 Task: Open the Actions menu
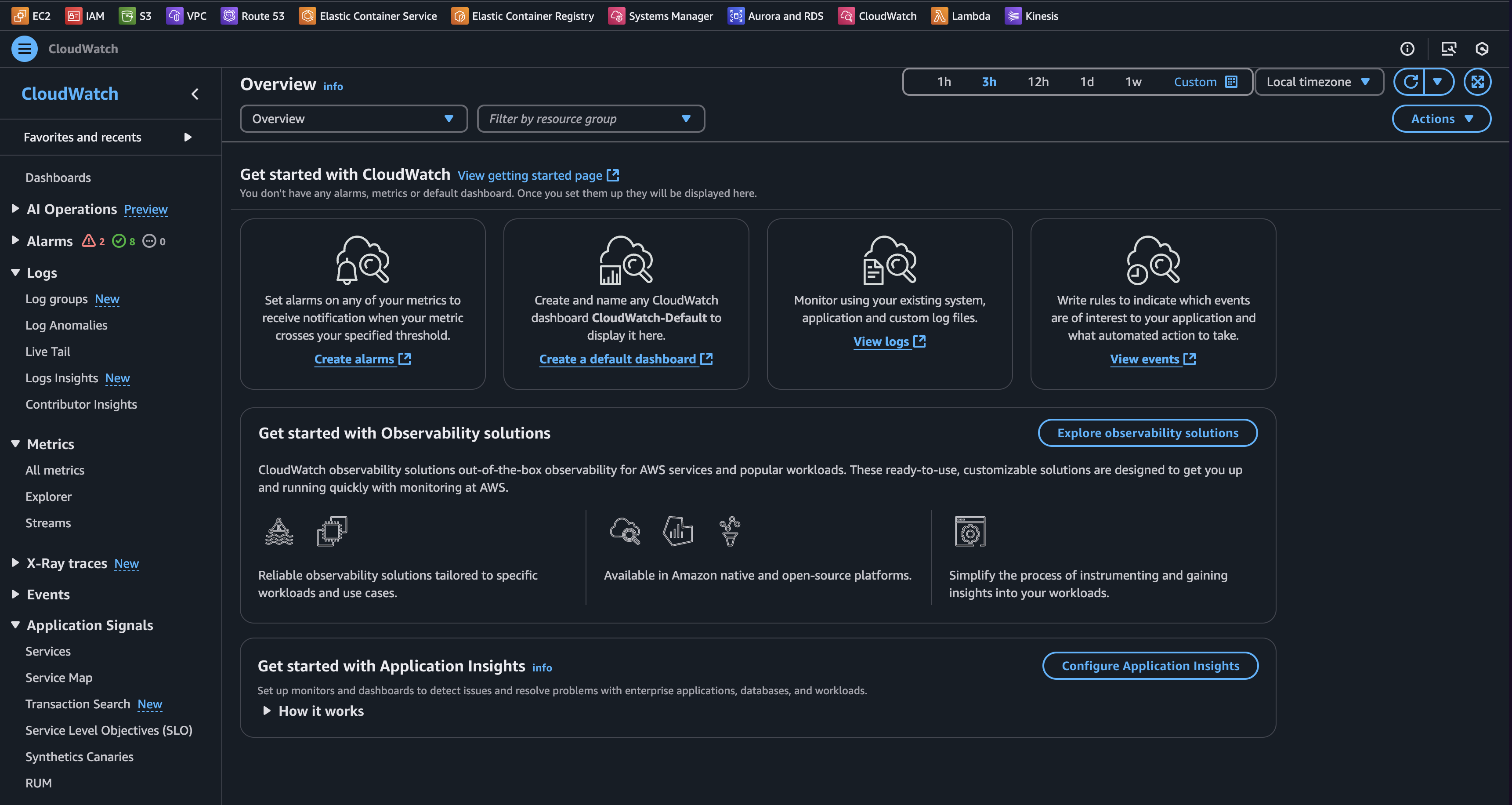tap(1441, 119)
